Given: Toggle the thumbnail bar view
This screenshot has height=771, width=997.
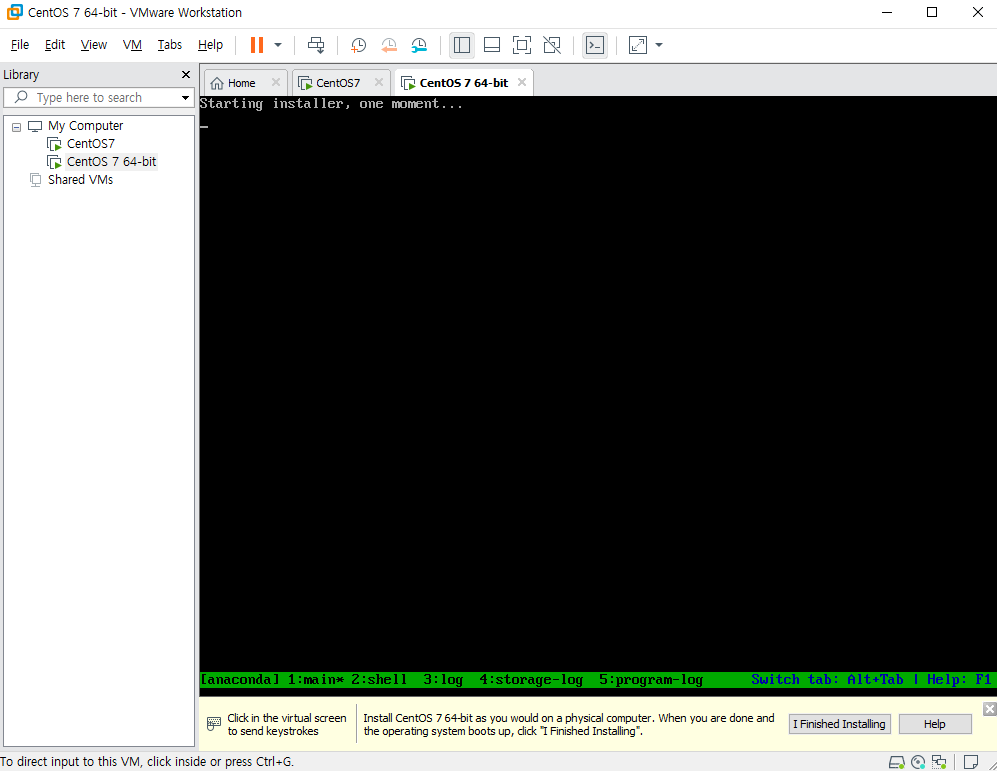Looking at the screenshot, I should point(492,44).
